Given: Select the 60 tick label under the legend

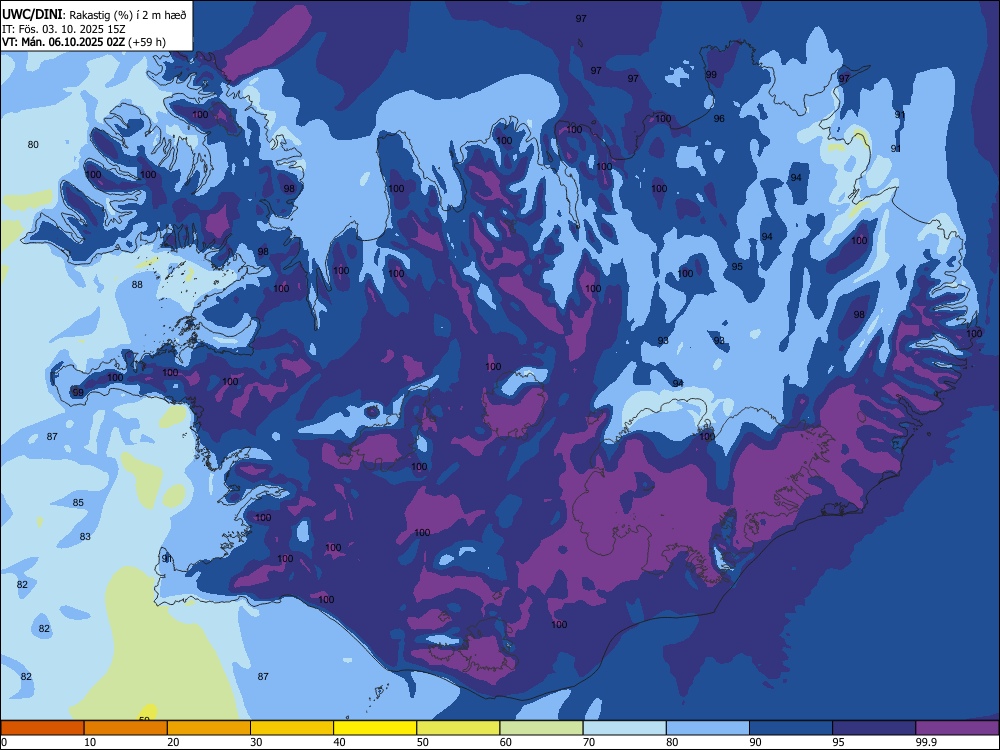Looking at the screenshot, I should (506, 742).
